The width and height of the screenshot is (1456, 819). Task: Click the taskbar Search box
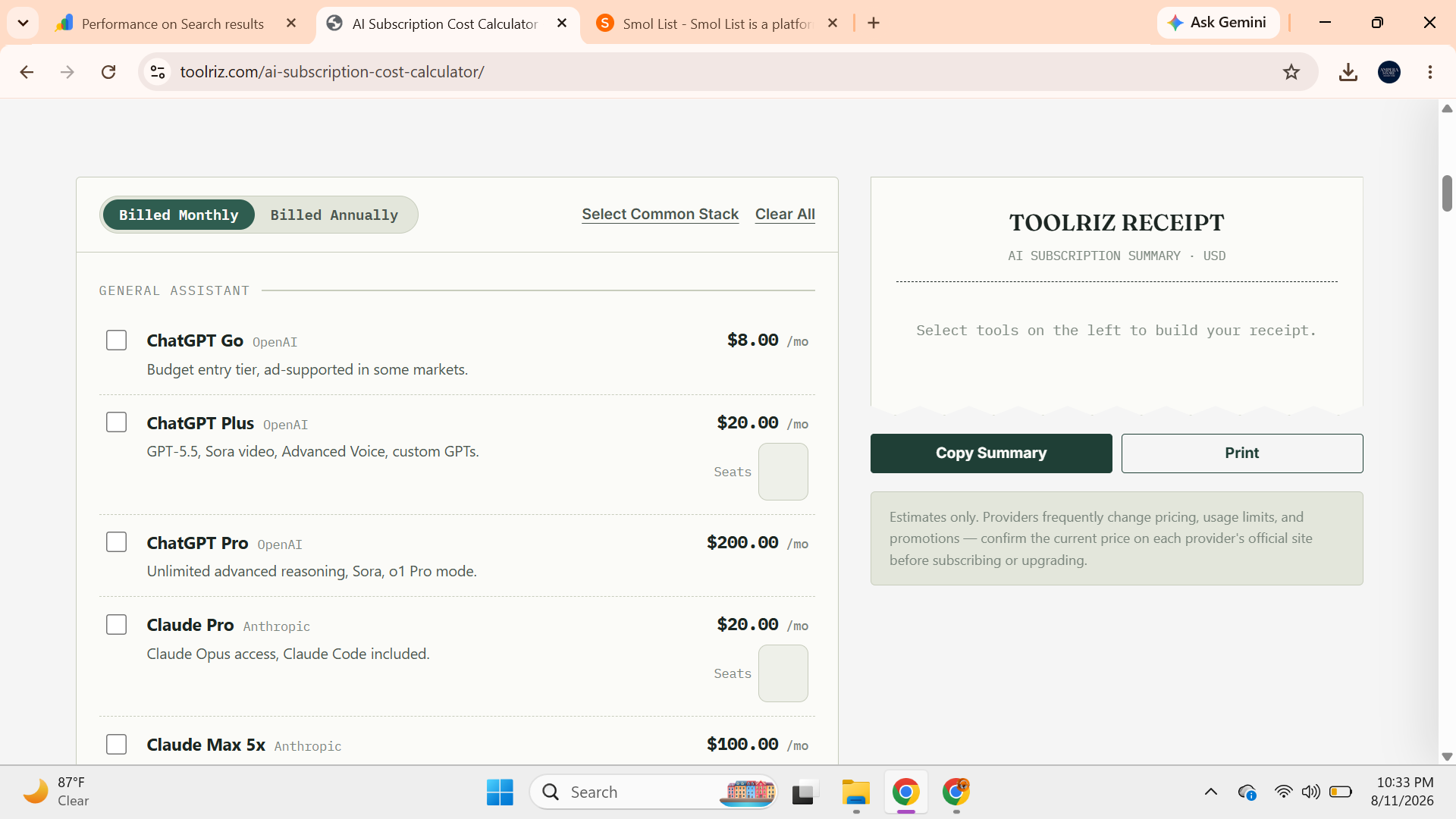click(x=654, y=792)
